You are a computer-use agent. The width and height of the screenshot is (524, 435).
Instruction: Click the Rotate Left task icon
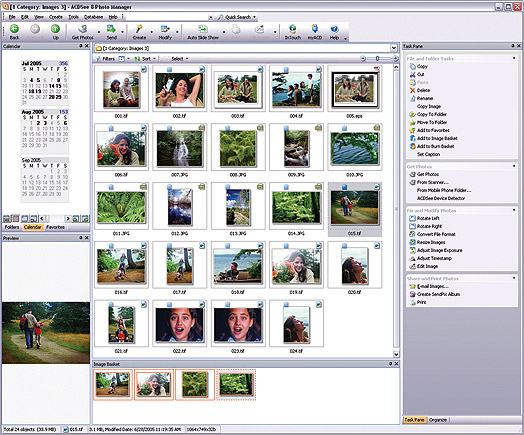pyautogui.click(x=412, y=218)
